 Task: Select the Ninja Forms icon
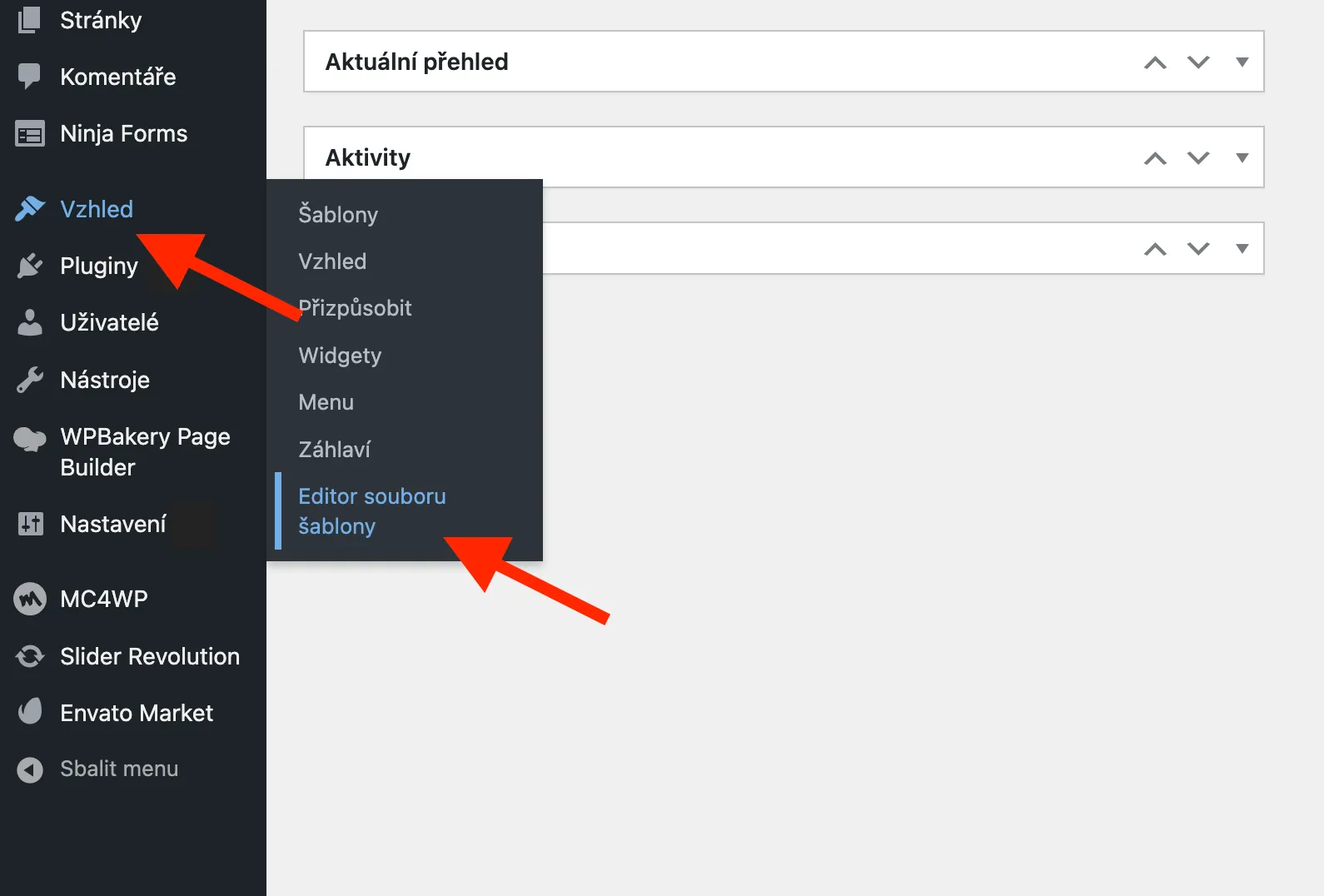pyautogui.click(x=30, y=133)
